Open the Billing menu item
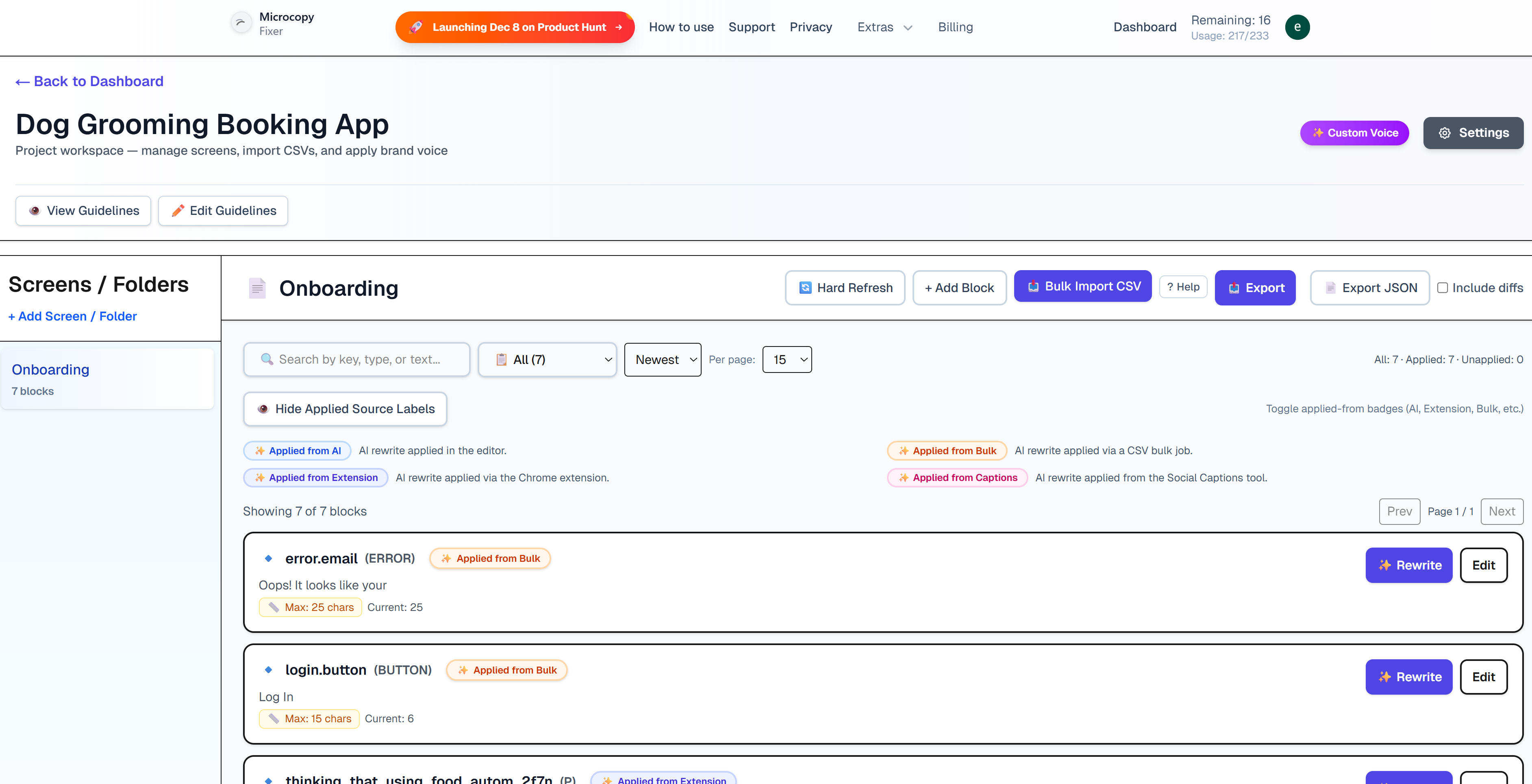Viewport: 1532px width, 784px height. tap(955, 27)
